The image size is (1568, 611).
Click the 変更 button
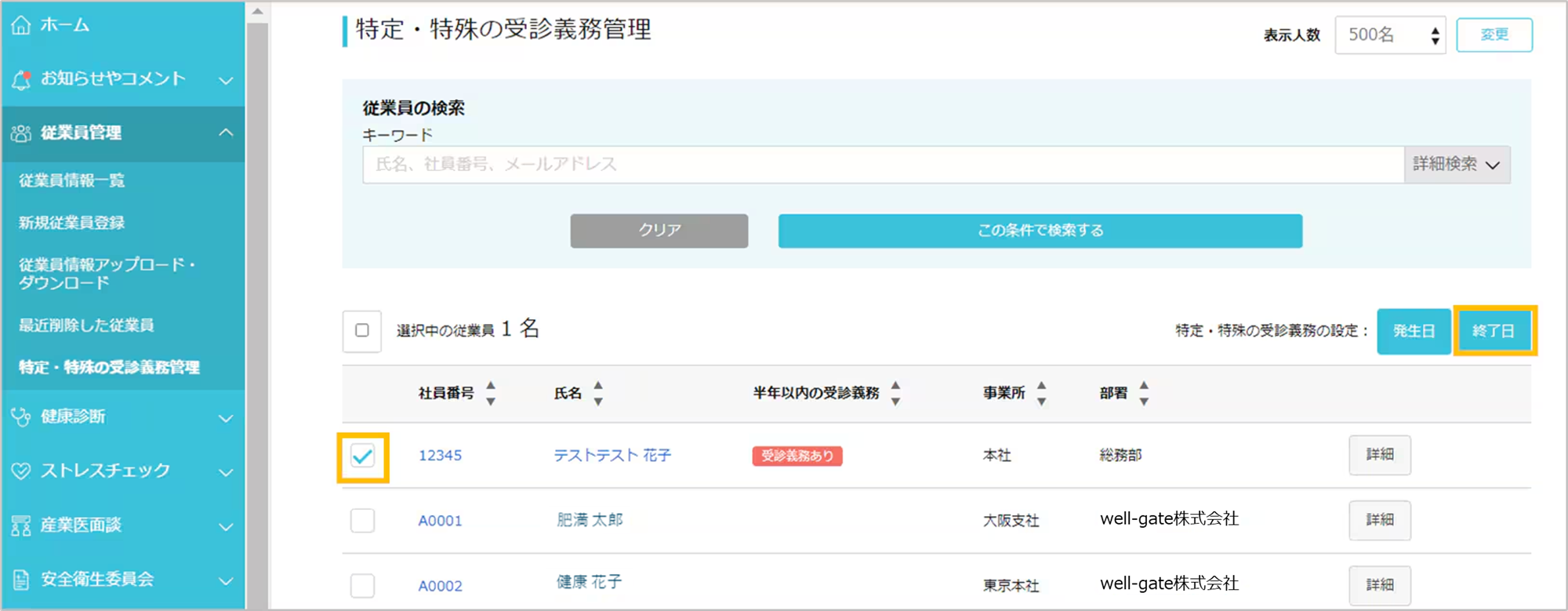point(1494,35)
